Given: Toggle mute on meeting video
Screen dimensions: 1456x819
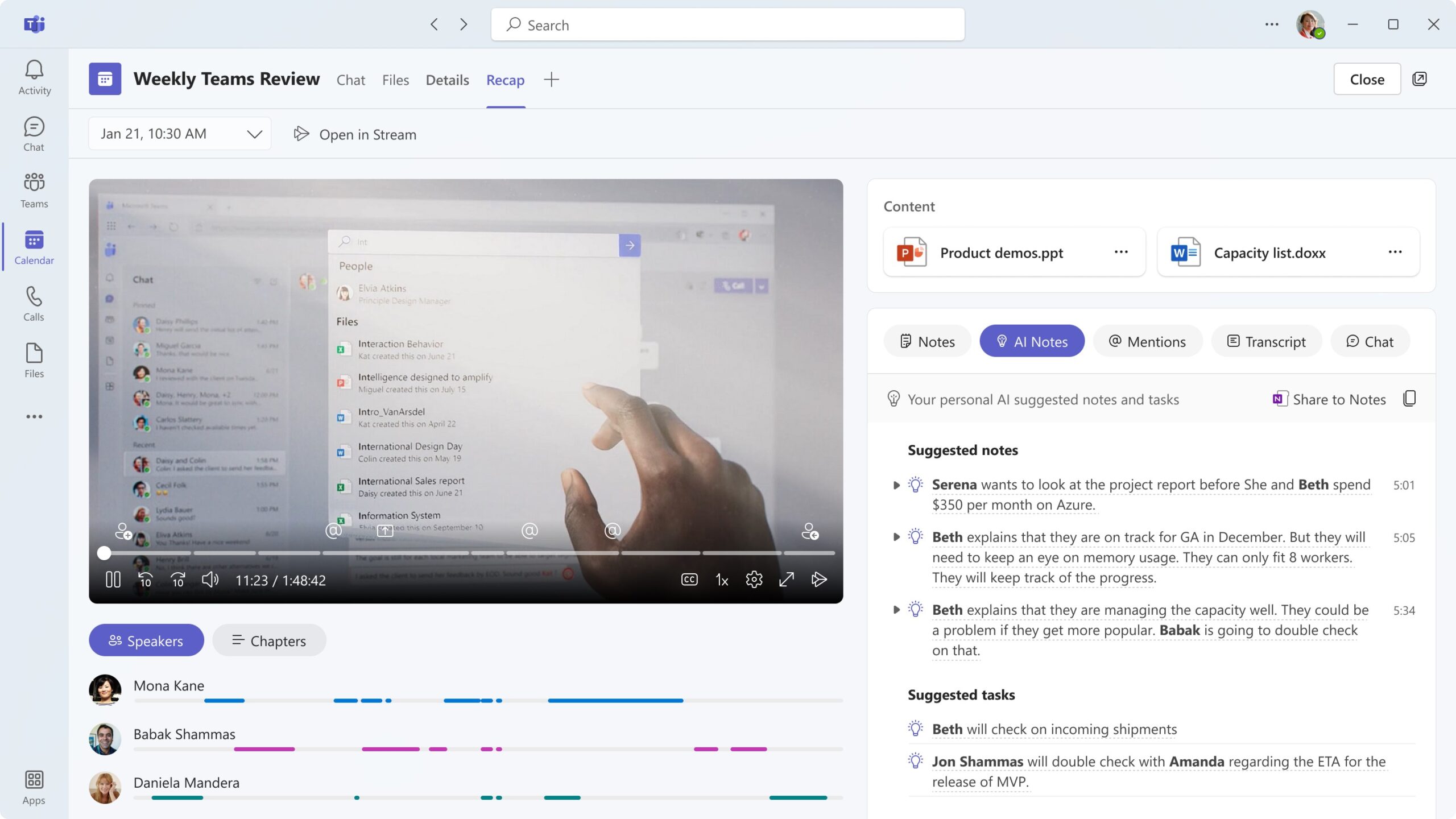Looking at the screenshot, I should 211,580.
